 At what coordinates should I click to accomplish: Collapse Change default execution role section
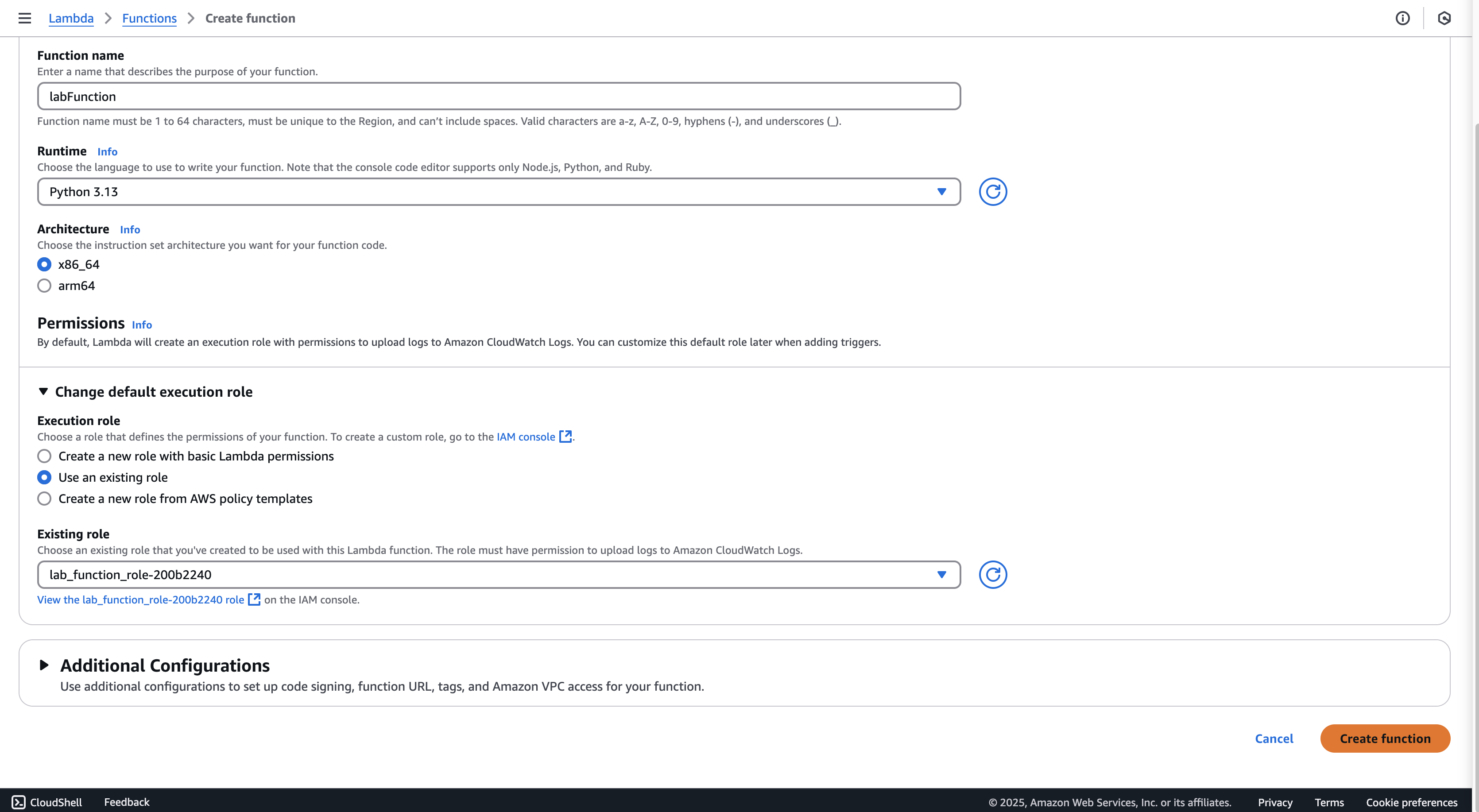(43, 392)
